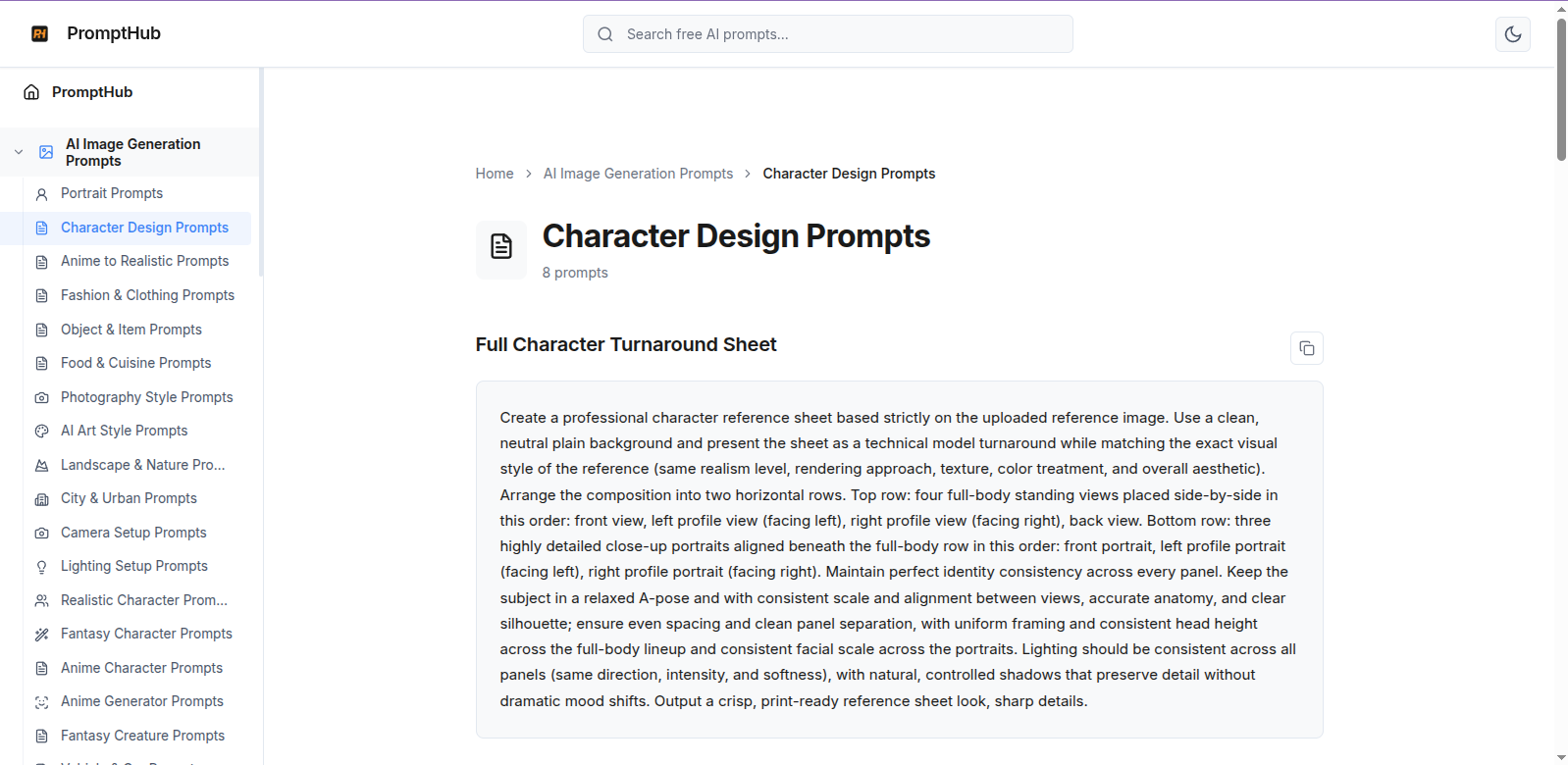Click the page scrollbar thumb
Viewport: 1568px width, 765px height.
[1561, 88]
